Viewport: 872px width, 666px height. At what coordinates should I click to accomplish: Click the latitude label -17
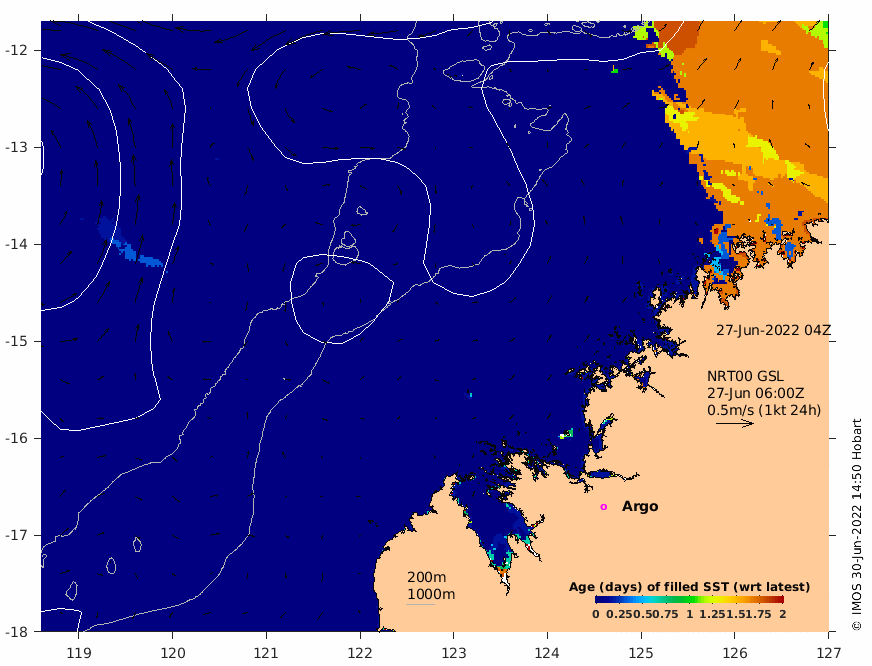16,535
